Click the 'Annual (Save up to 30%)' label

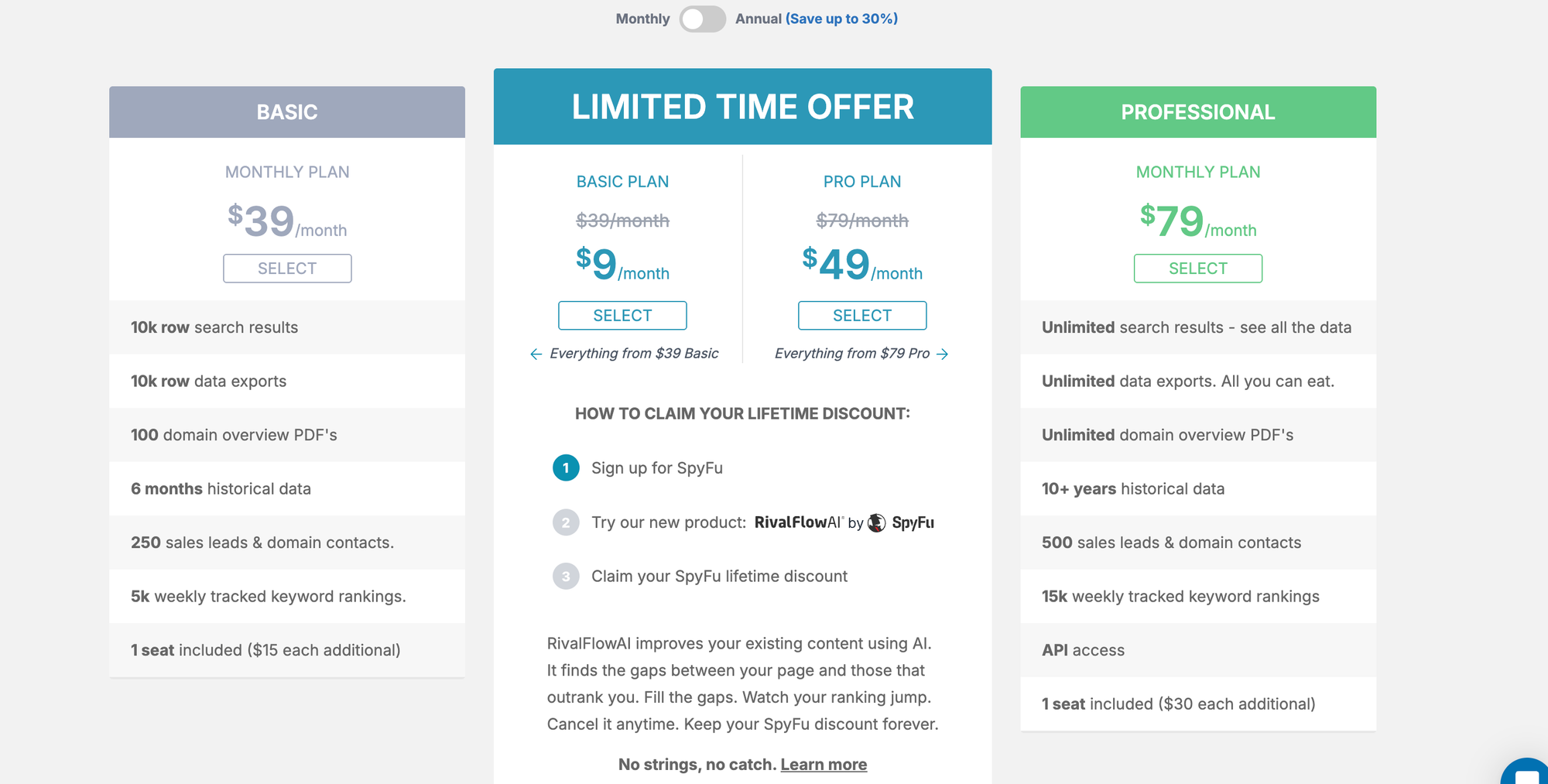817,19
